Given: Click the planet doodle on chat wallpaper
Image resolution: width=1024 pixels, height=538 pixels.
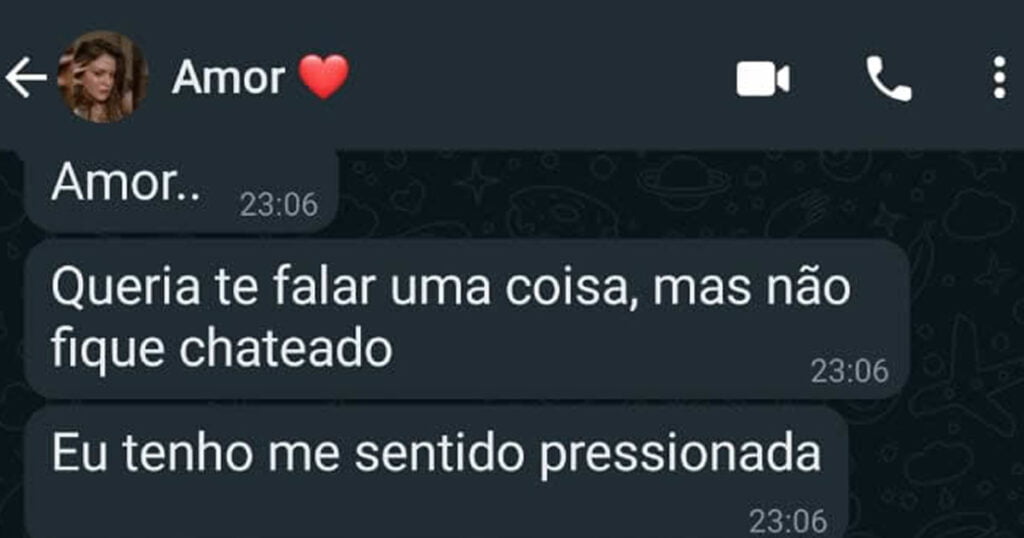Looking at the screenshot, I should (x=682, y=181).
